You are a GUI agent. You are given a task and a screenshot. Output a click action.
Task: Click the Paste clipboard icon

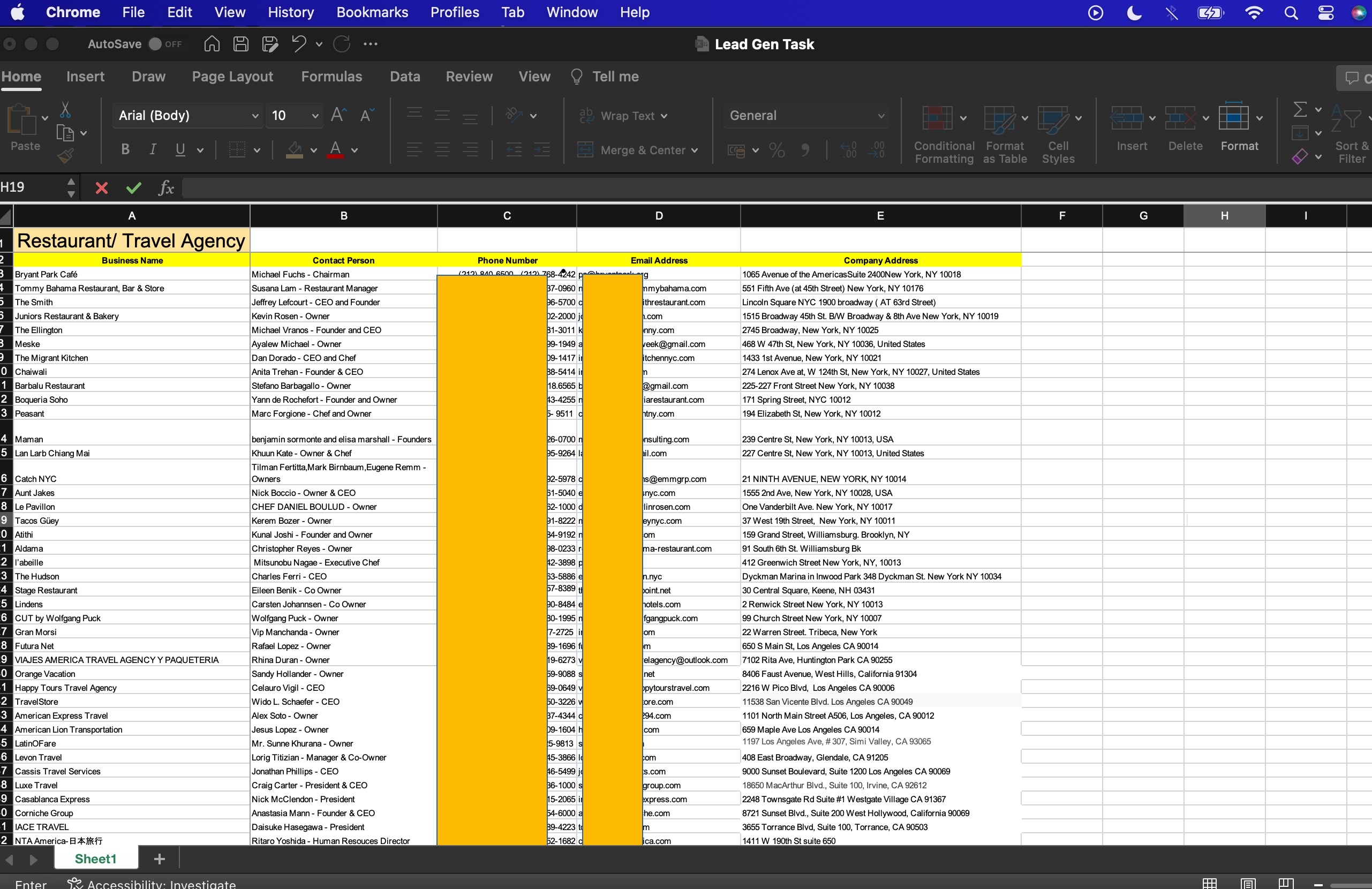[x=21, y=120]
